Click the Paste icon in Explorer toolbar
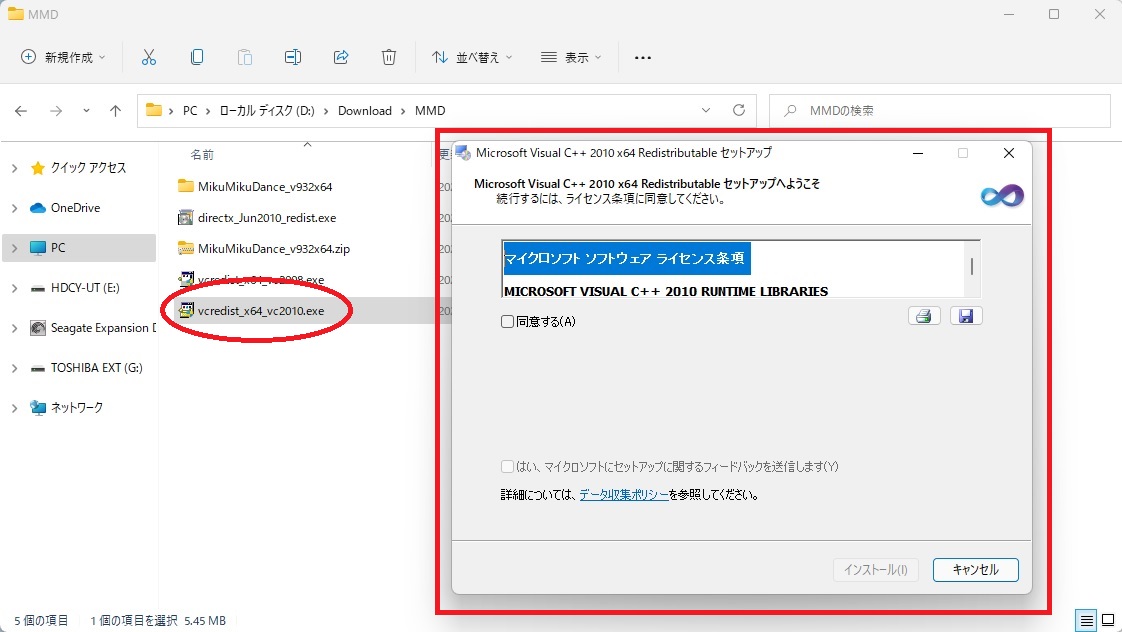This screenshot has width=1122, height=632. tap(245, 57)
